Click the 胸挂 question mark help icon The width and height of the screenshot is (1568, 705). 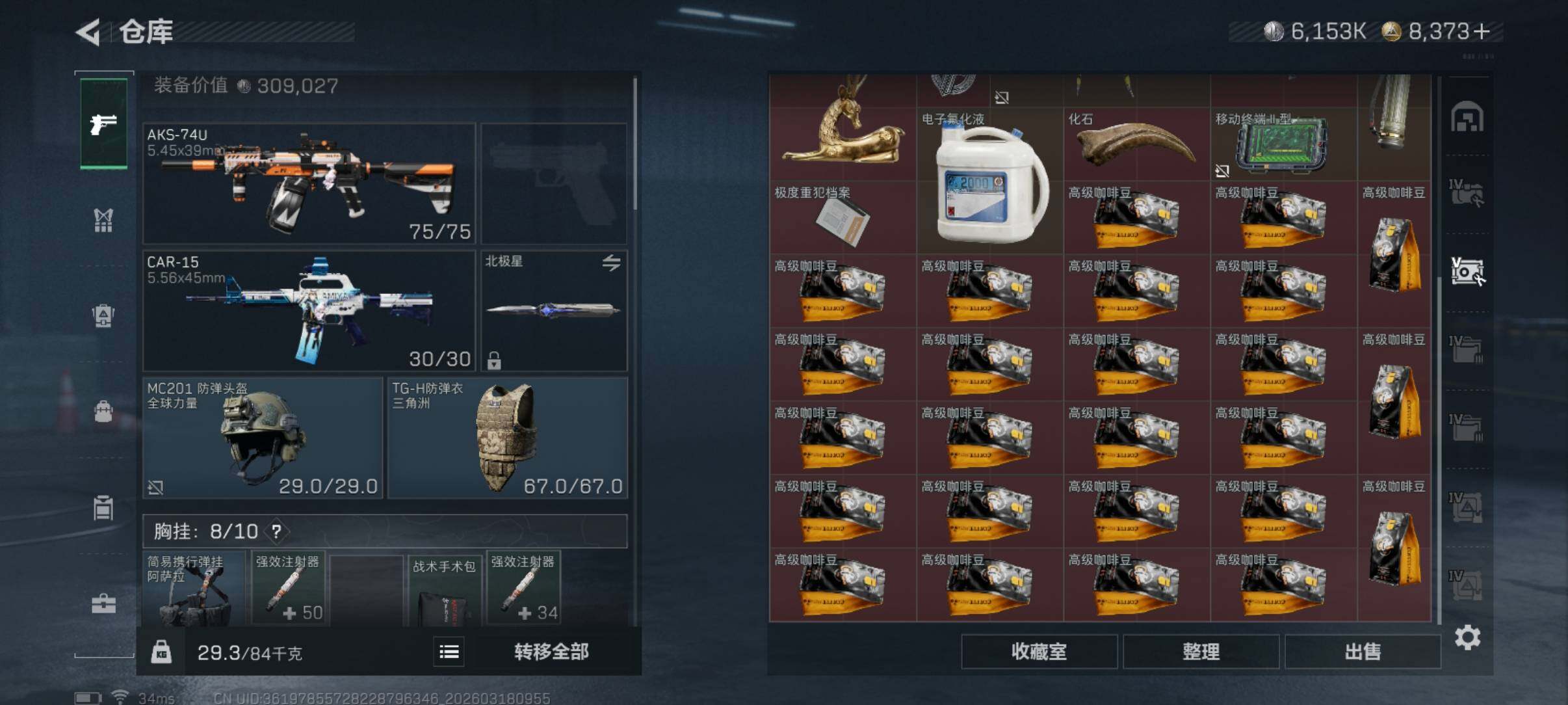tap(277, 531)
